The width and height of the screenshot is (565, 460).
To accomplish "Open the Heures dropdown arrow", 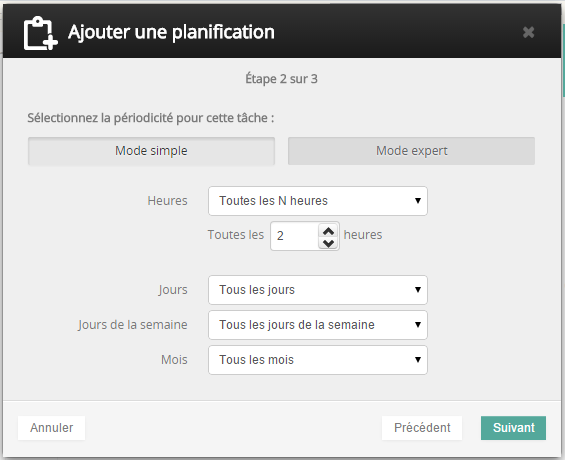I will tap(418, 201).
